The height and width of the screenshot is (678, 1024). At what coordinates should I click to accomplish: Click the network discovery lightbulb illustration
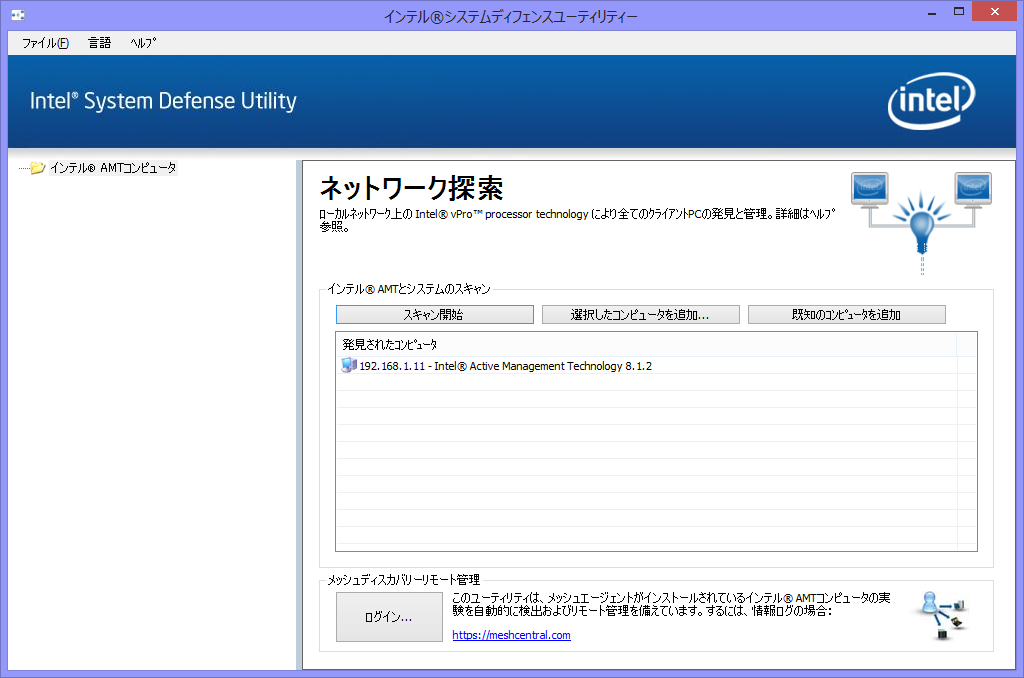coord(921,223)
